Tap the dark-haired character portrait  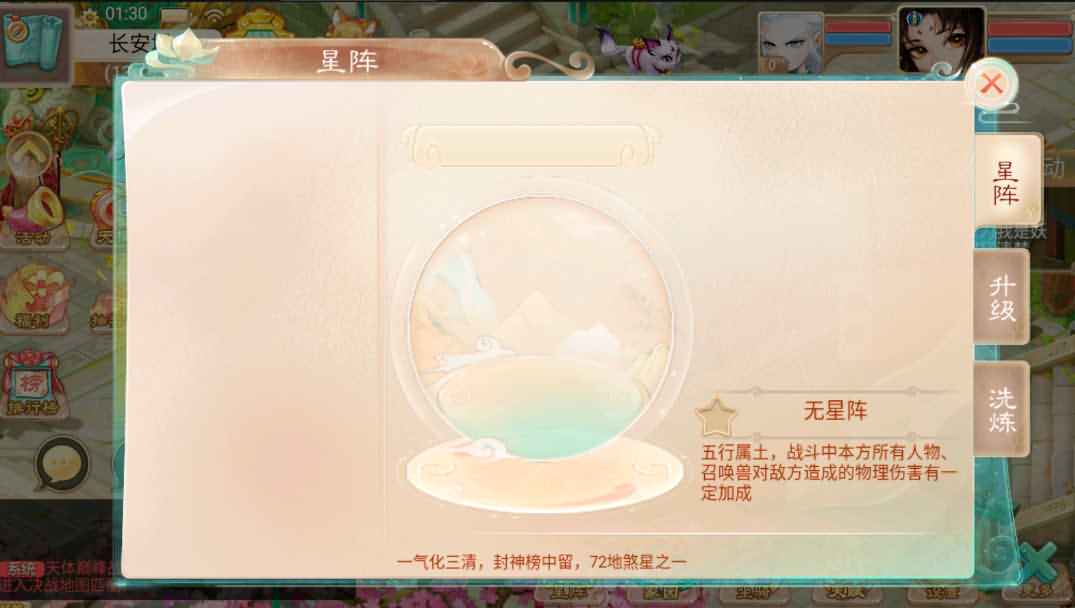point(941,41)
